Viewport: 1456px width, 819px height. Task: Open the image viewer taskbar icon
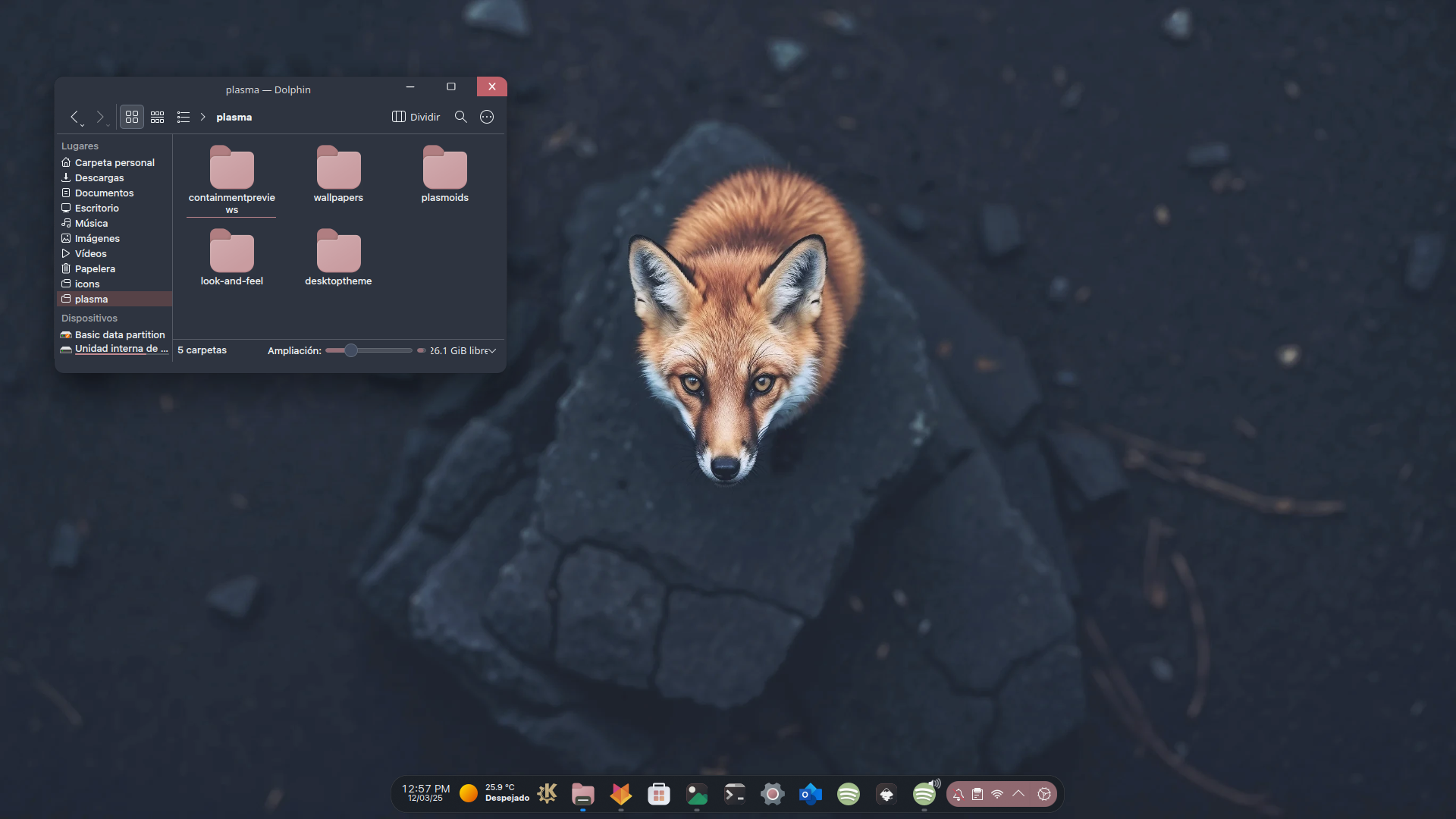[x=697, y=794]
